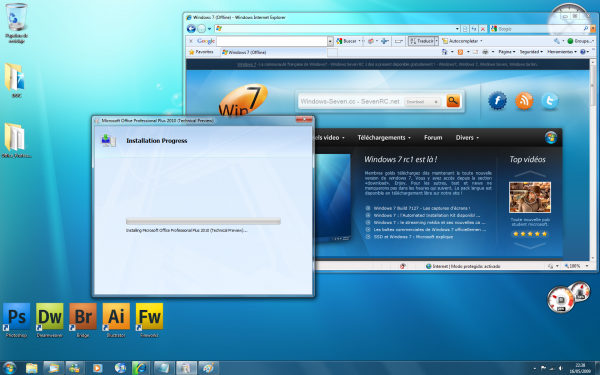Launch Adobe Bridge from the desktop
This screenshot has height=375, width=600.
(83, 320)
